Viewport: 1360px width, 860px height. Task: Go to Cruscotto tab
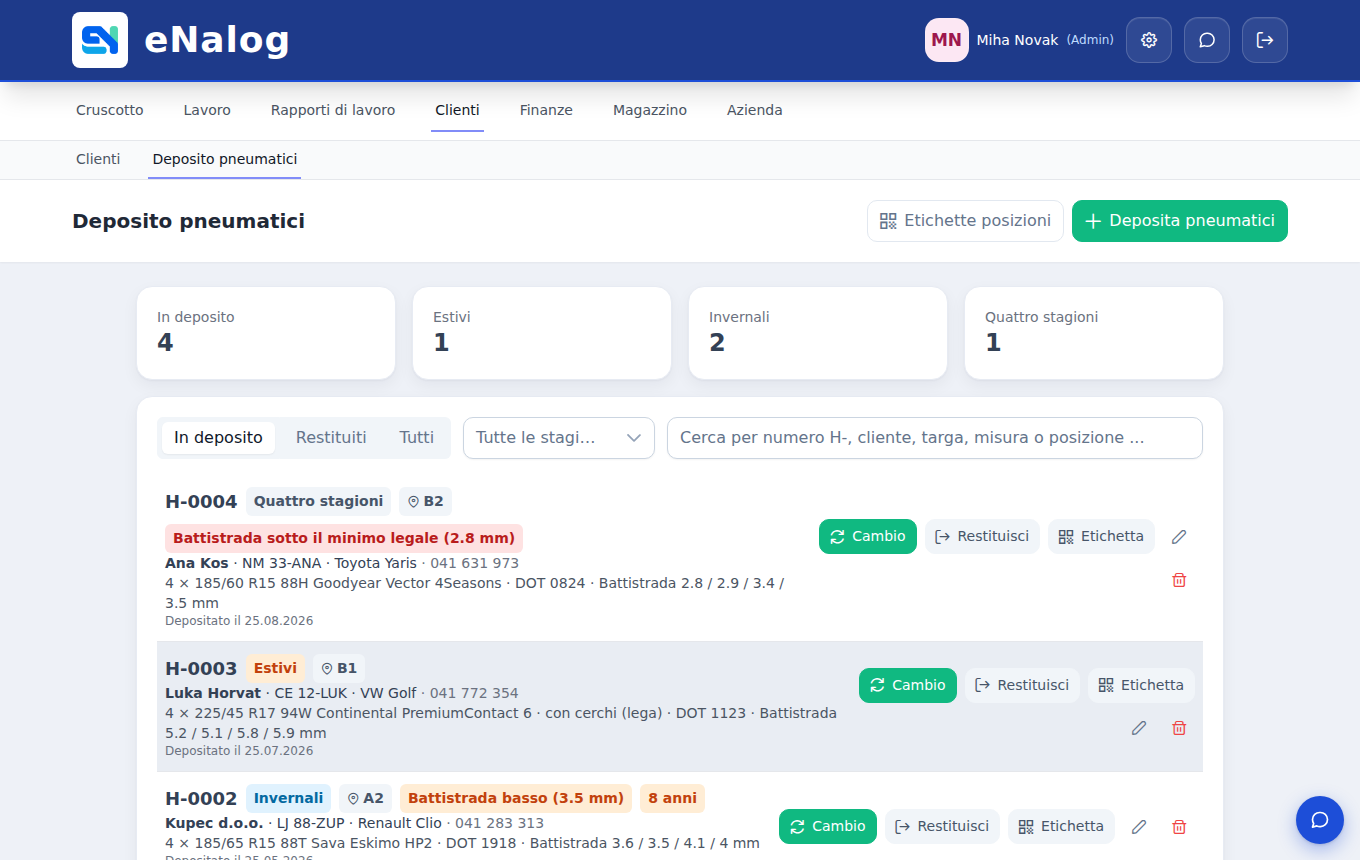coord(110,111)
